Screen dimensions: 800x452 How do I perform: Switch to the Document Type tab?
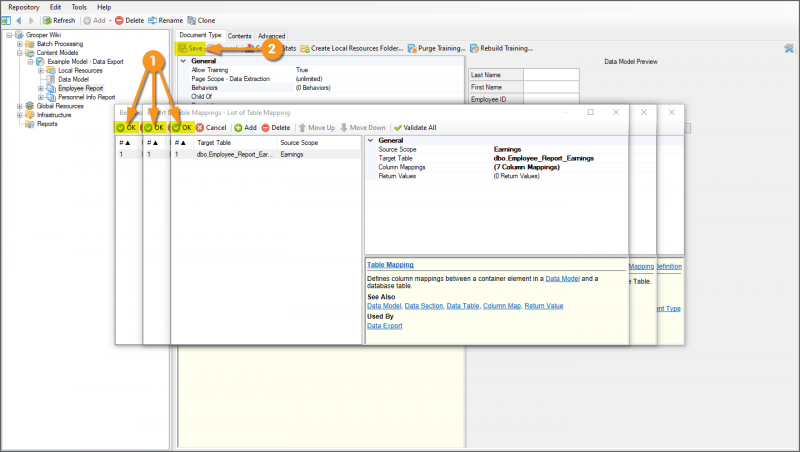[x=200, y=35]
